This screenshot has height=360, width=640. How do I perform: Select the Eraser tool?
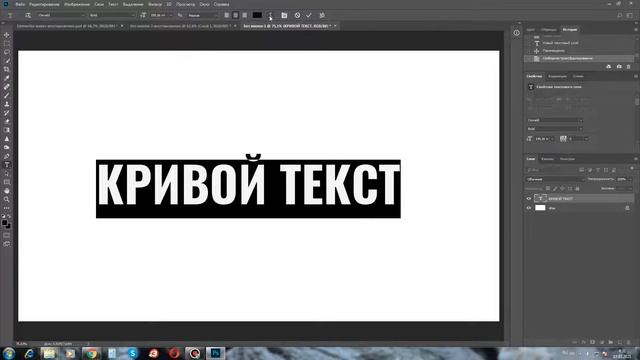[x=7, y=121]
